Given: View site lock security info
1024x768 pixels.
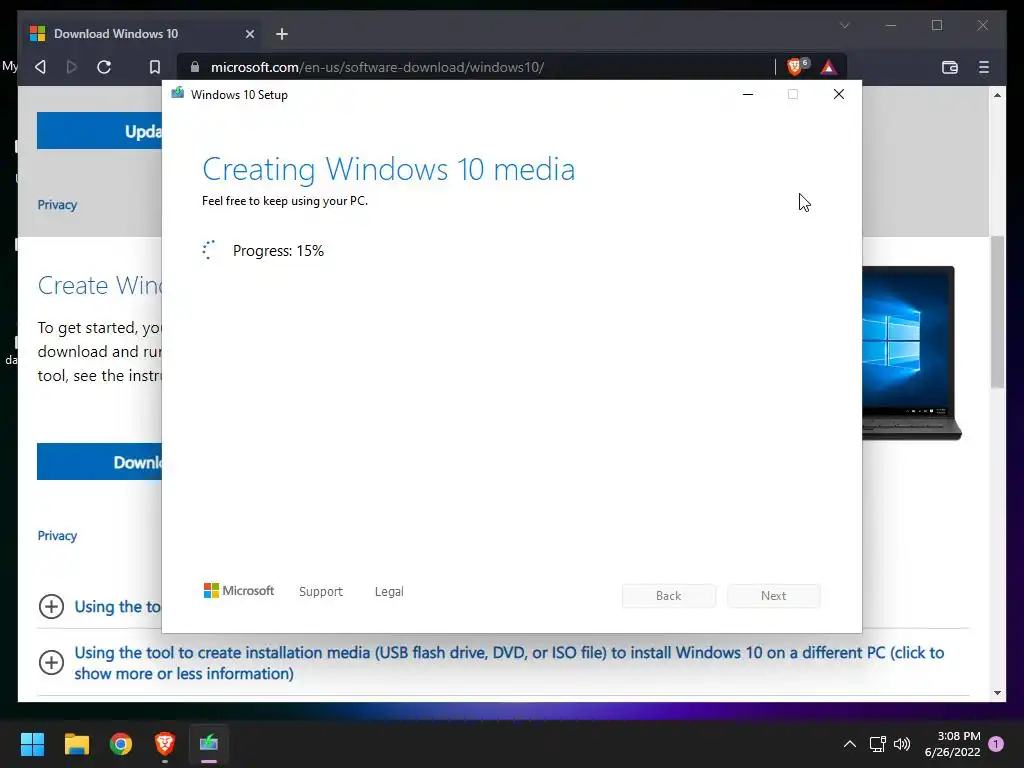Looking at the screenshot, I should 195,67.
